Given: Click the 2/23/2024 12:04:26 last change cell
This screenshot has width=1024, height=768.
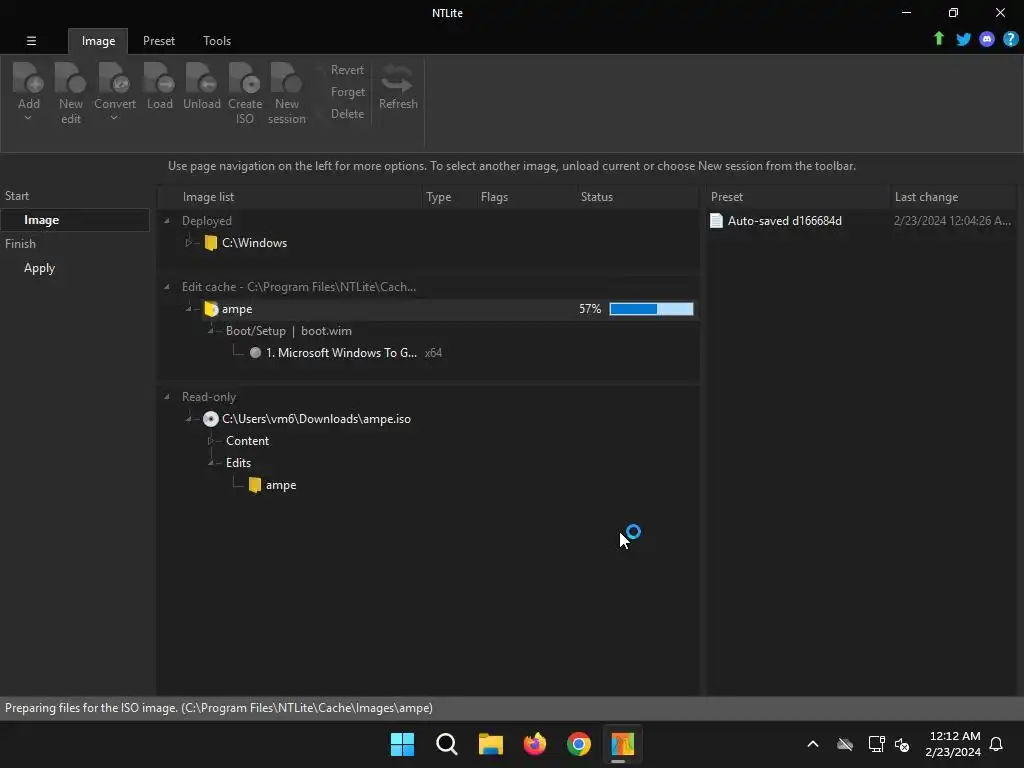Looking at the screenshot, I should [952, 221].
